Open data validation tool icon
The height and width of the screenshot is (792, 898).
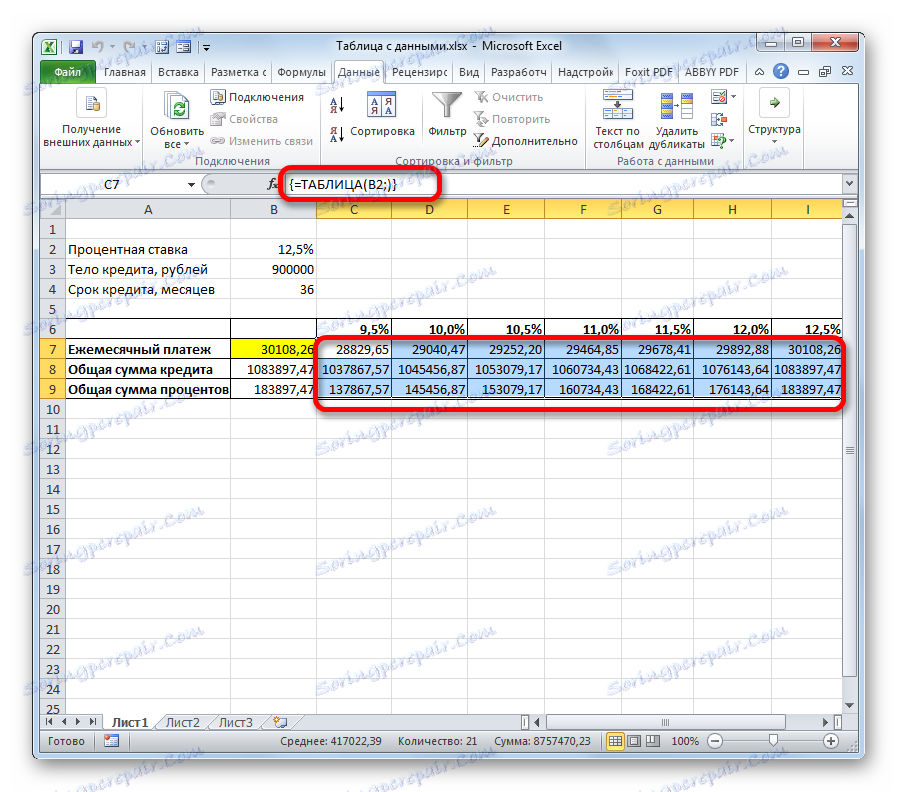coord(719,97)
